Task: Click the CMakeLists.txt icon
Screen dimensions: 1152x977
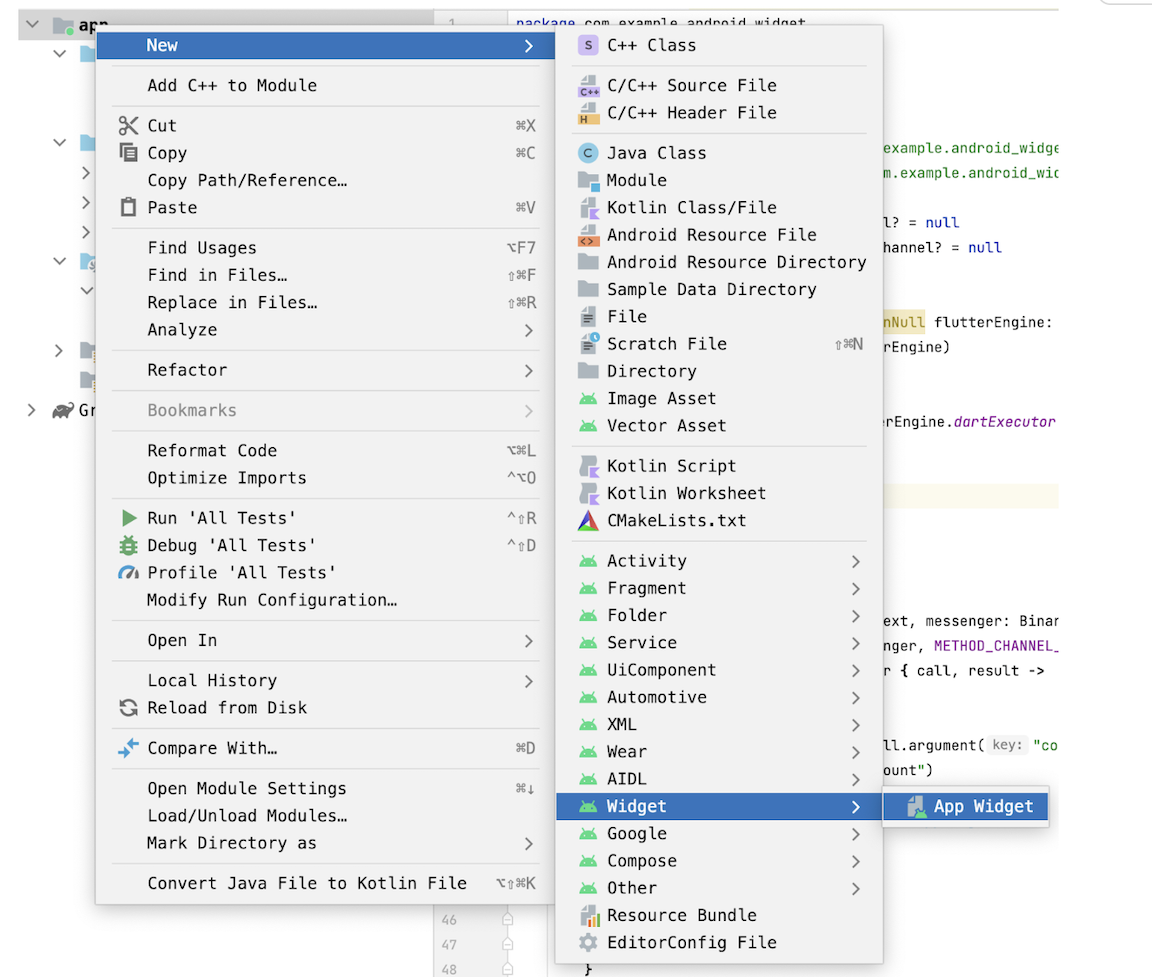Action: tap(588, 521)
